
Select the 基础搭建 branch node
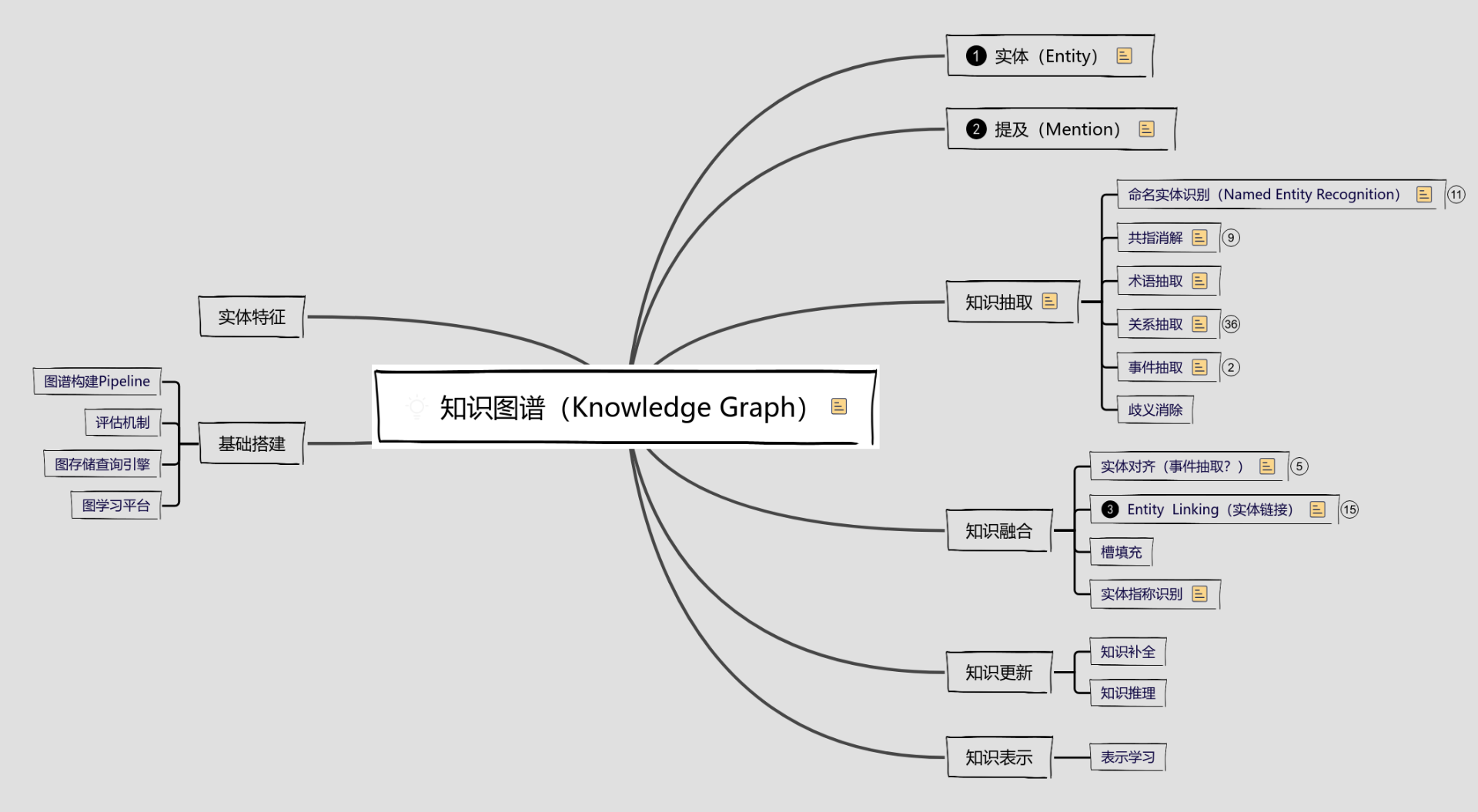tap(252, 444)
